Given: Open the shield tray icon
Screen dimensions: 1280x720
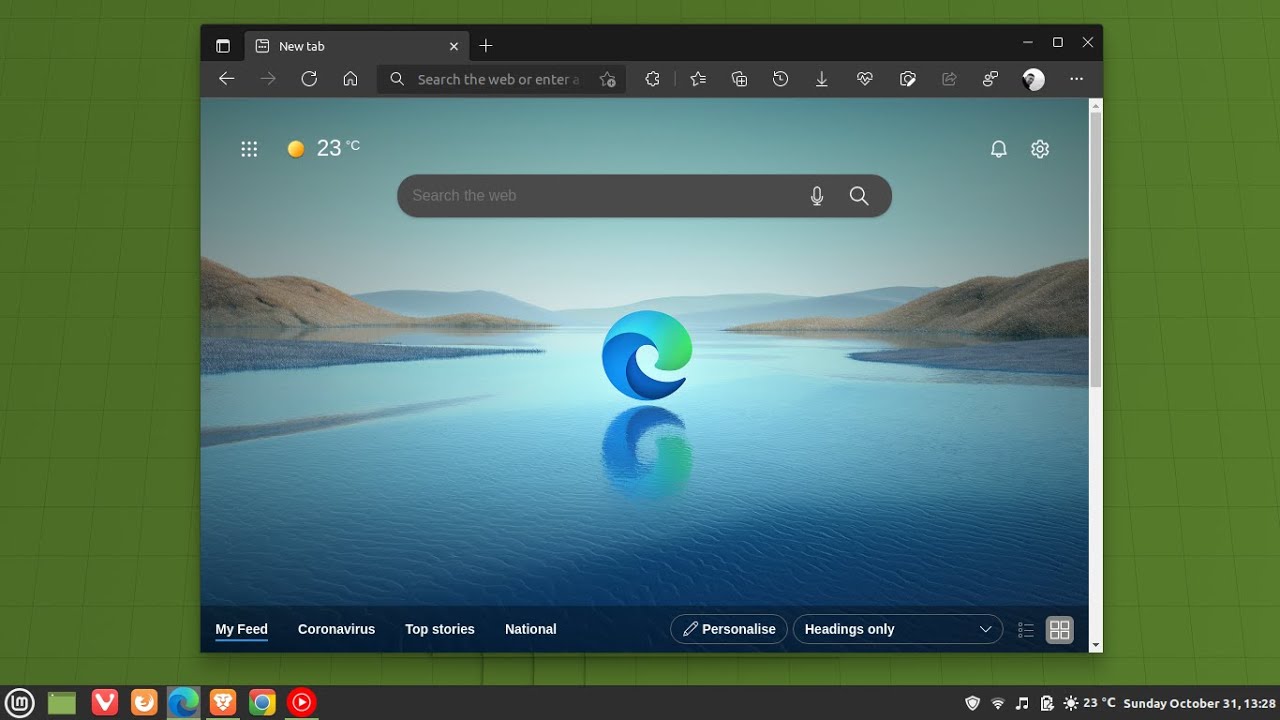Looking at the screenshot, I should pos(972,703).
